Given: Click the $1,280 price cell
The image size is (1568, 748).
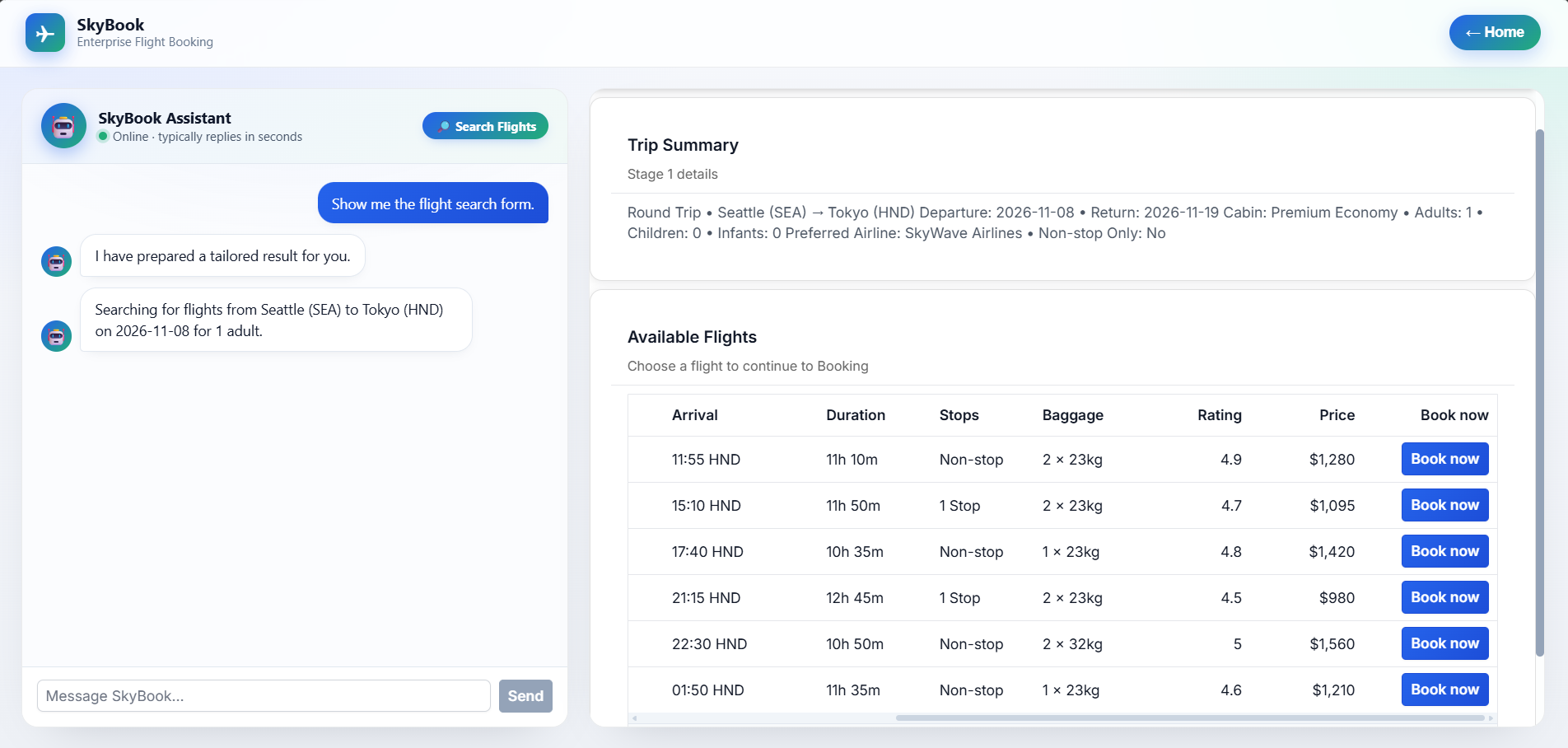Looking at the screenshot, I should tap(1332, 460).
